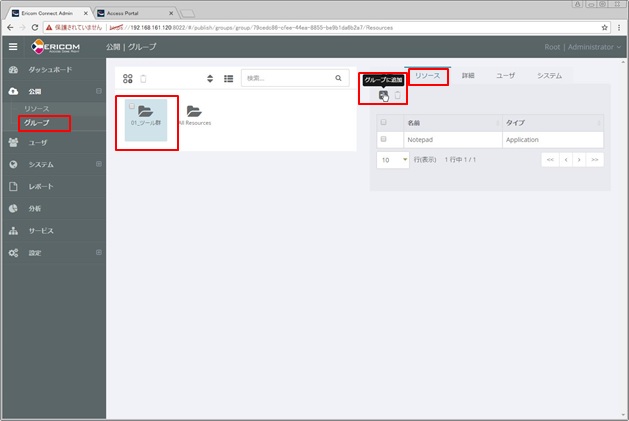
Task: Tick the Notepad row checkbox
Action: pos(383,140)
